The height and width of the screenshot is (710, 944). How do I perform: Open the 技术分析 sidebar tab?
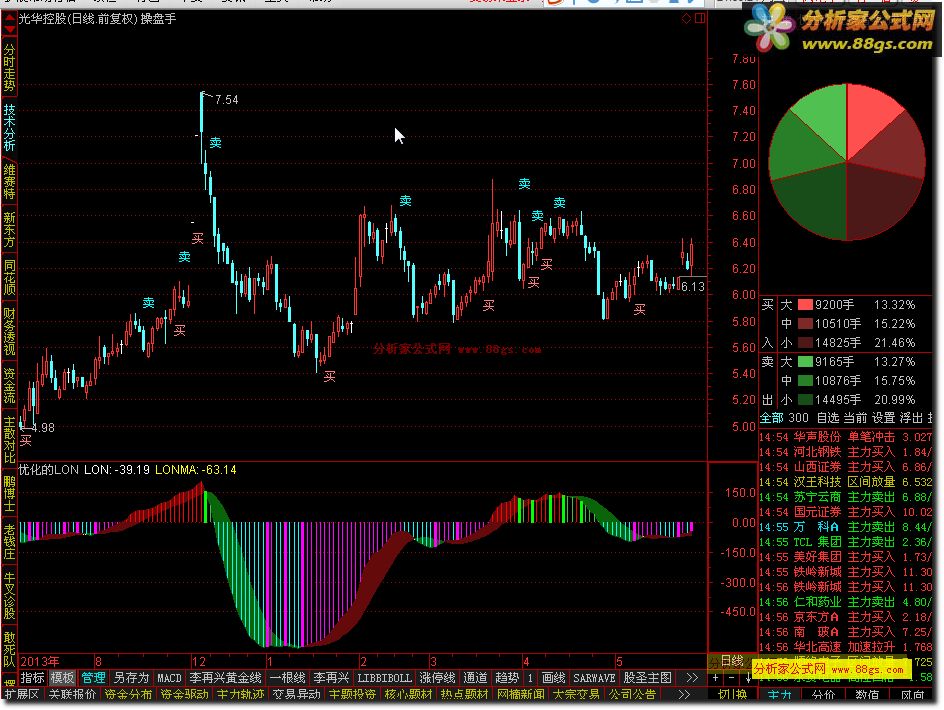click(9, 127)
